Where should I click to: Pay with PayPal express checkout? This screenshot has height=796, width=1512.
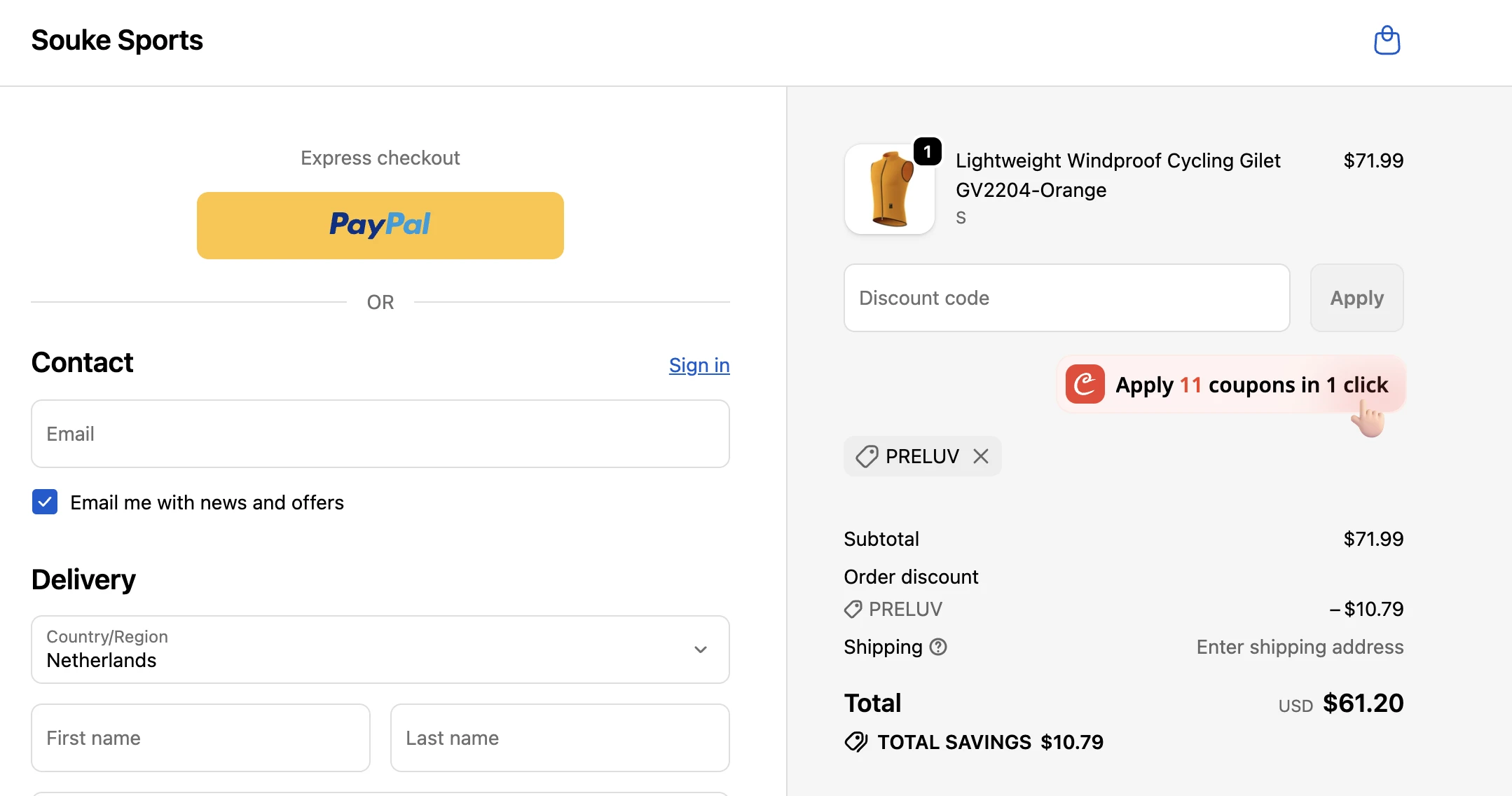(x=380, y=225)
